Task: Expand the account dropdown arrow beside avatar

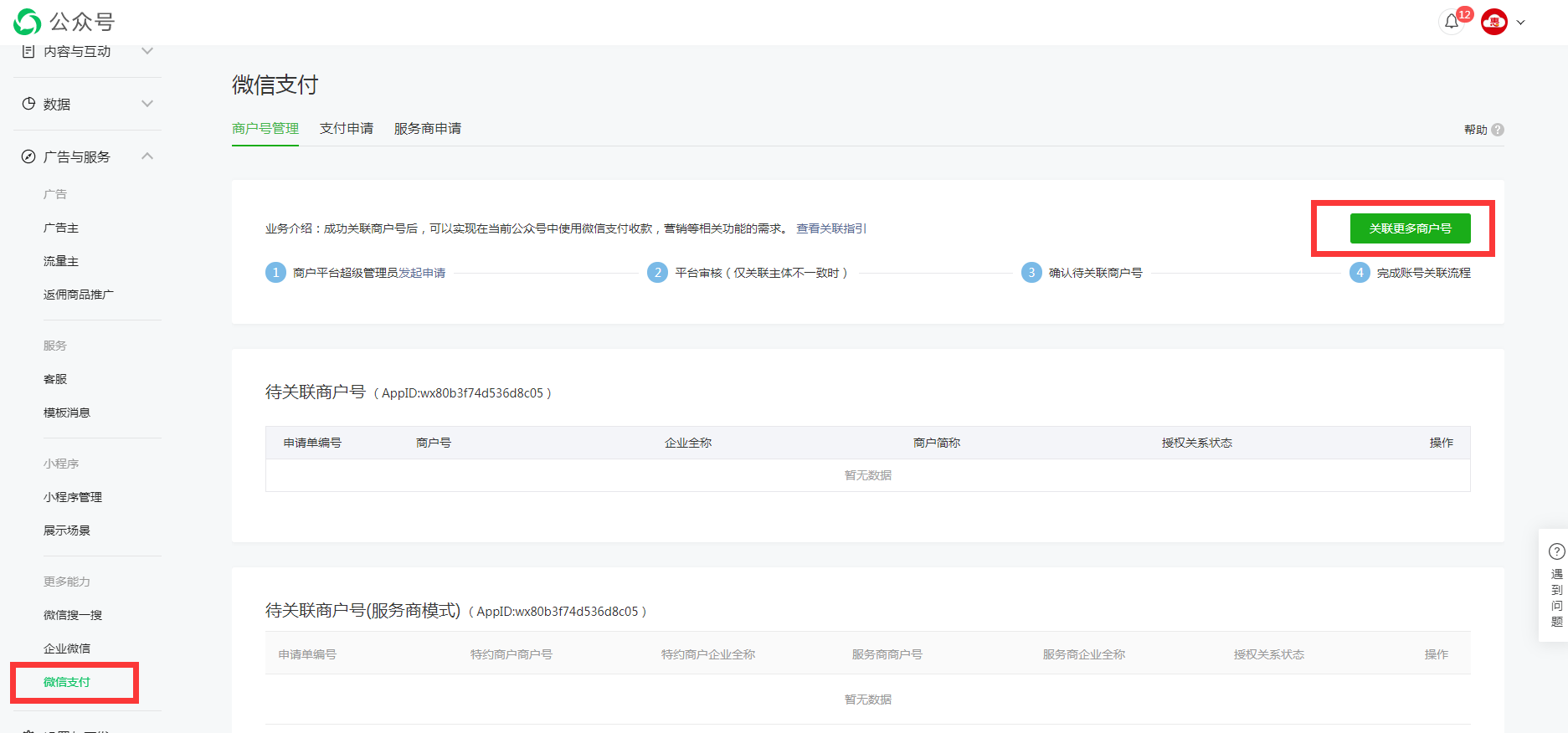Action: tap(1521, 23)
